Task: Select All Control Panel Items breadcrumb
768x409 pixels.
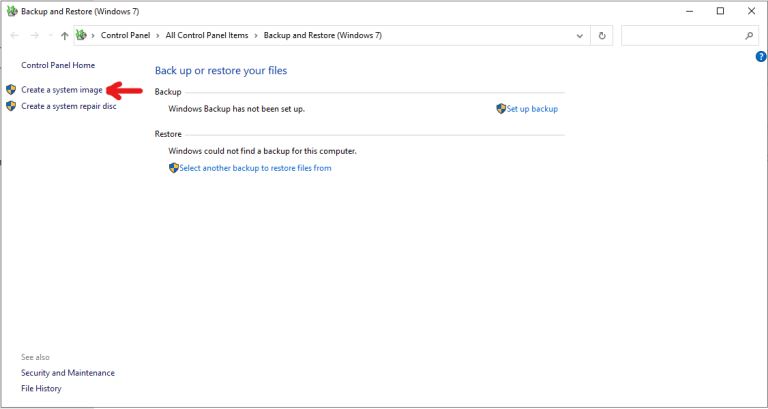Action: pos(207,35)
